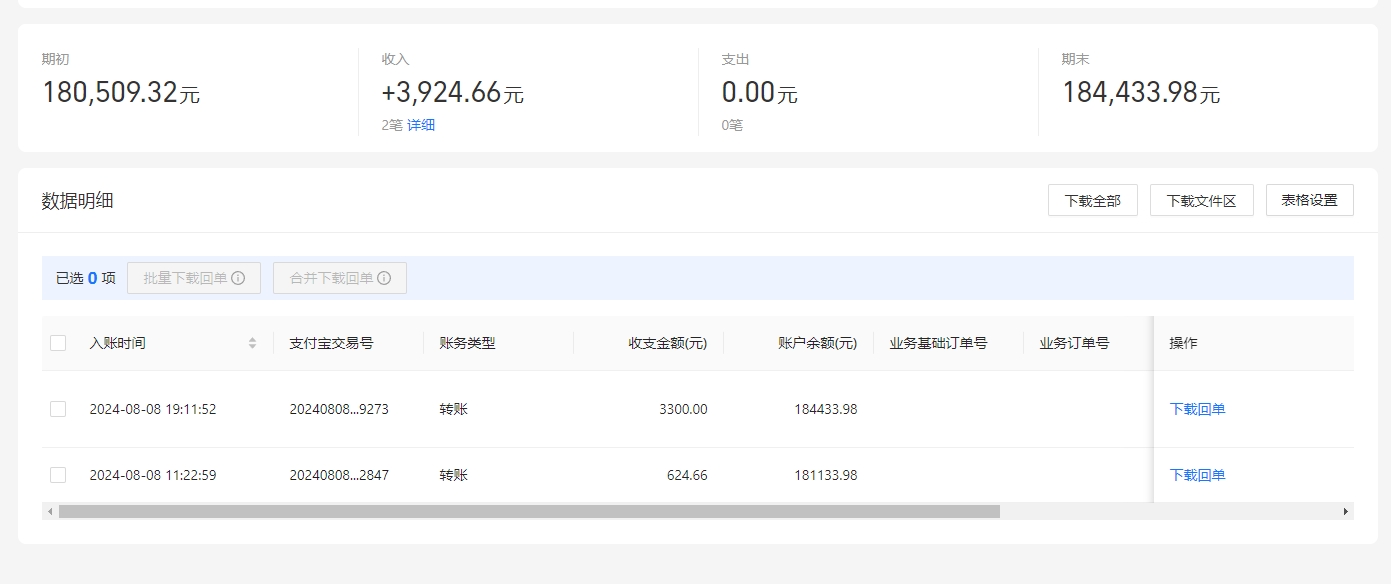This screenshot has width=1391, height=584.
Task: Click the 账务类型 column header
Action: pos(467,343)
